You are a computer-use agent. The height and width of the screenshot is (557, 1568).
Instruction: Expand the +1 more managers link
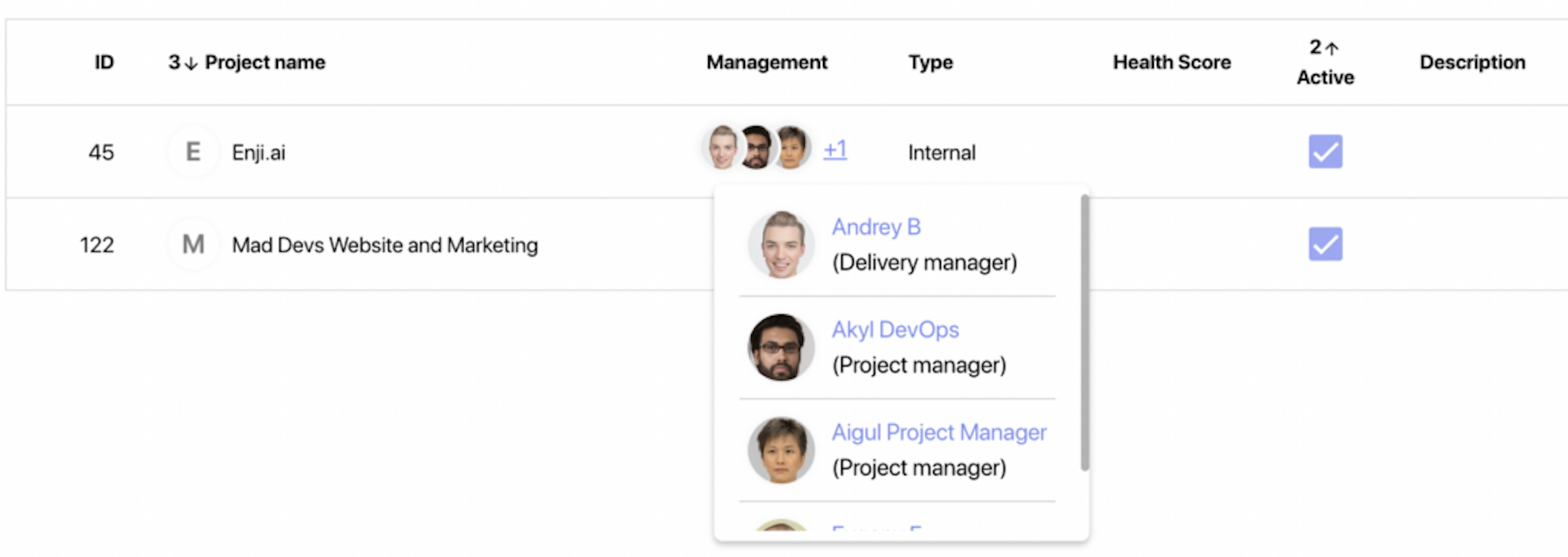coord(835,148)
